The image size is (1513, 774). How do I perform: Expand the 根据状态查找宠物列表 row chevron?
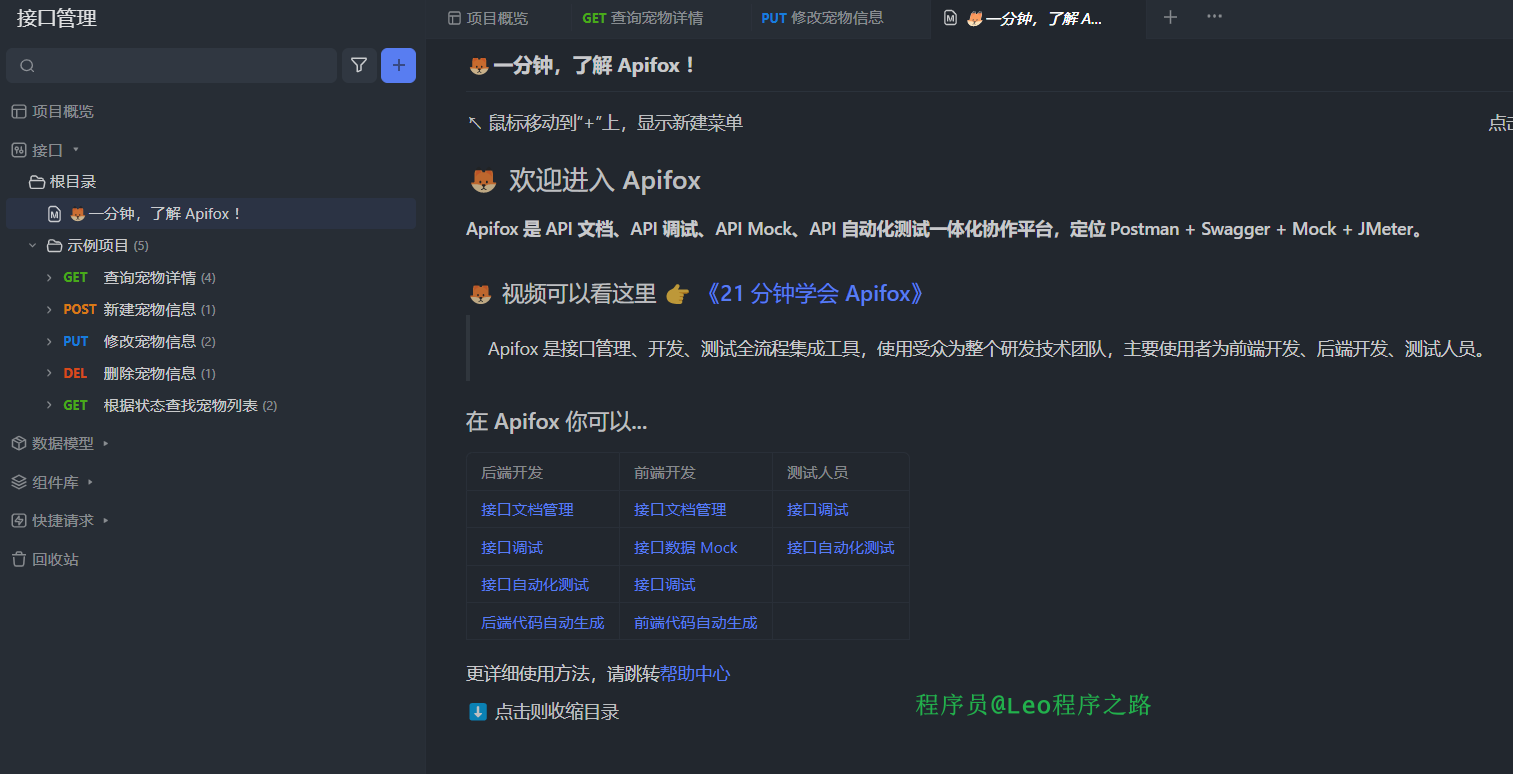pos(49,406)
